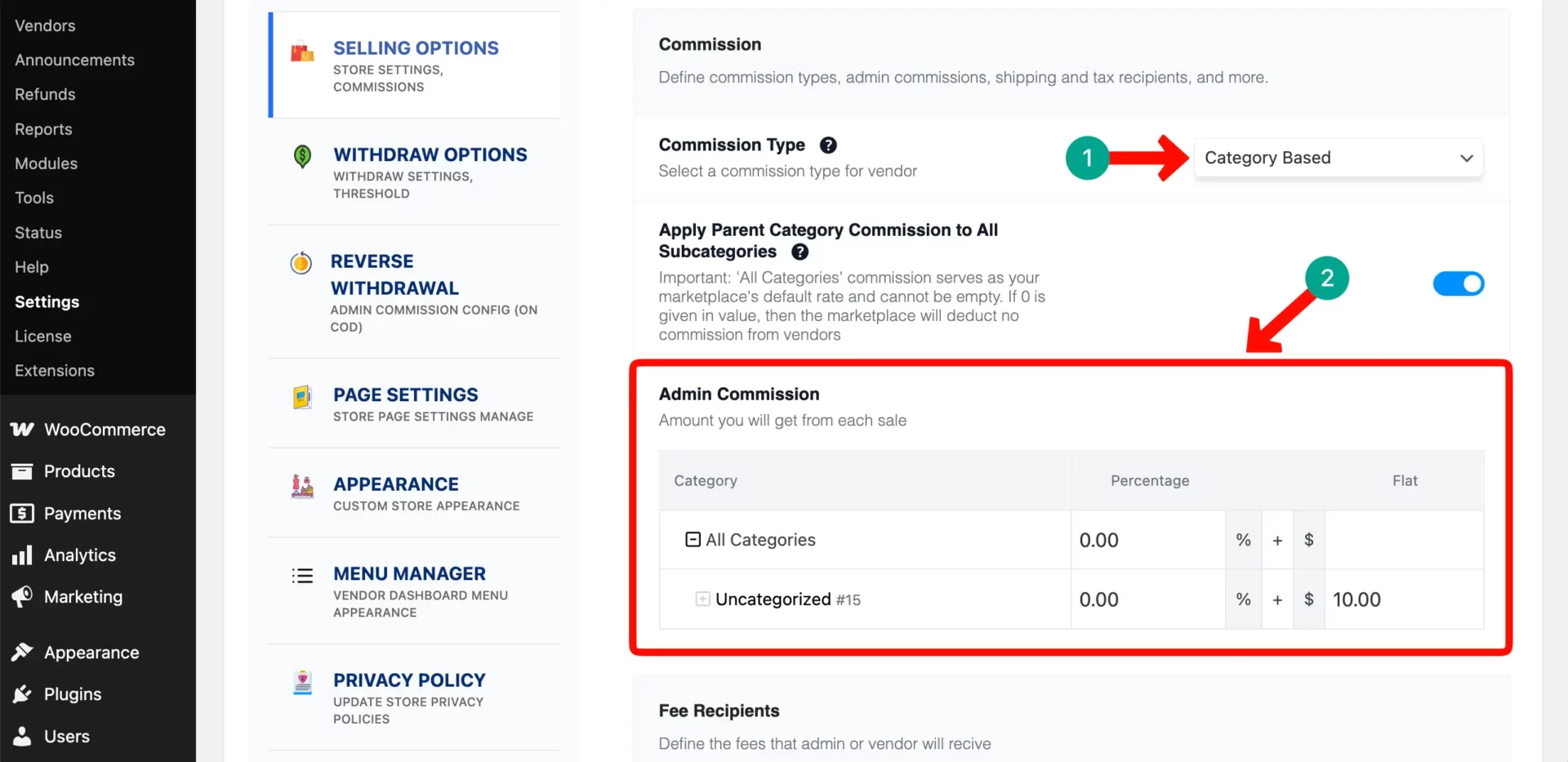Open Analytics admin menu
Screen dimensions: 1568x762
point(98,555)
